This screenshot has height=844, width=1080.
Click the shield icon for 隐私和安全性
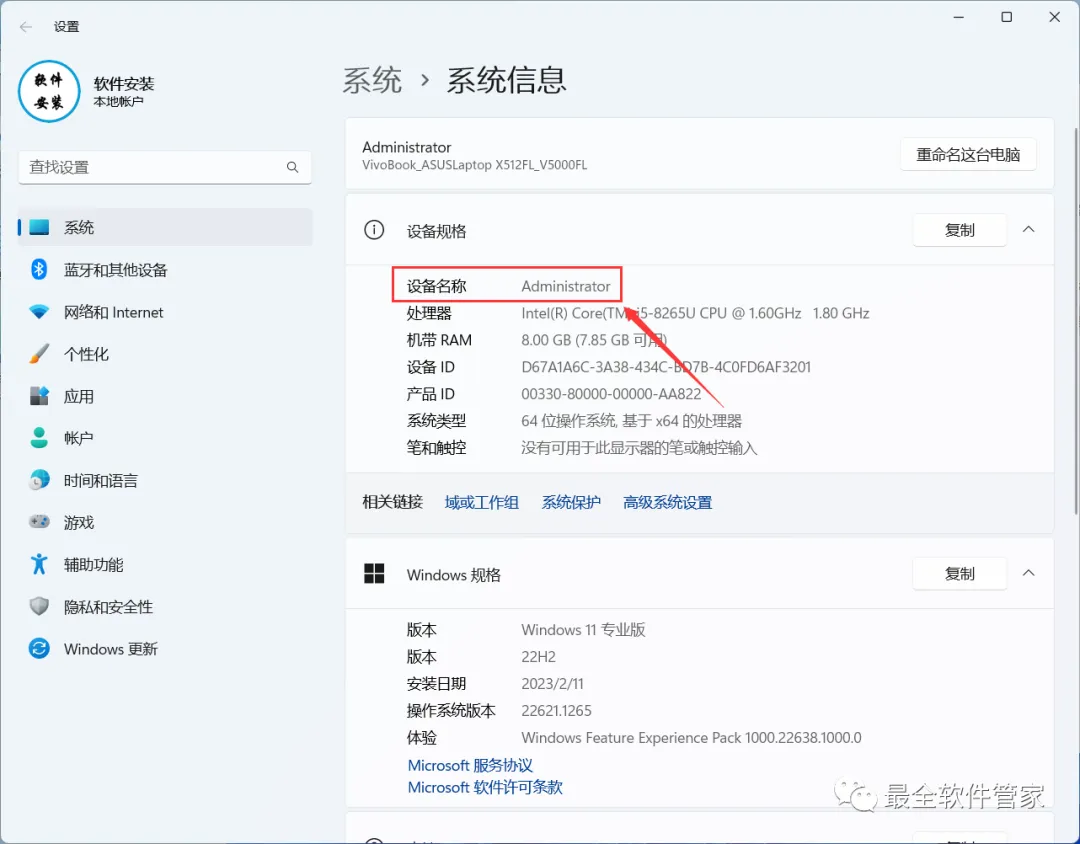39,606
